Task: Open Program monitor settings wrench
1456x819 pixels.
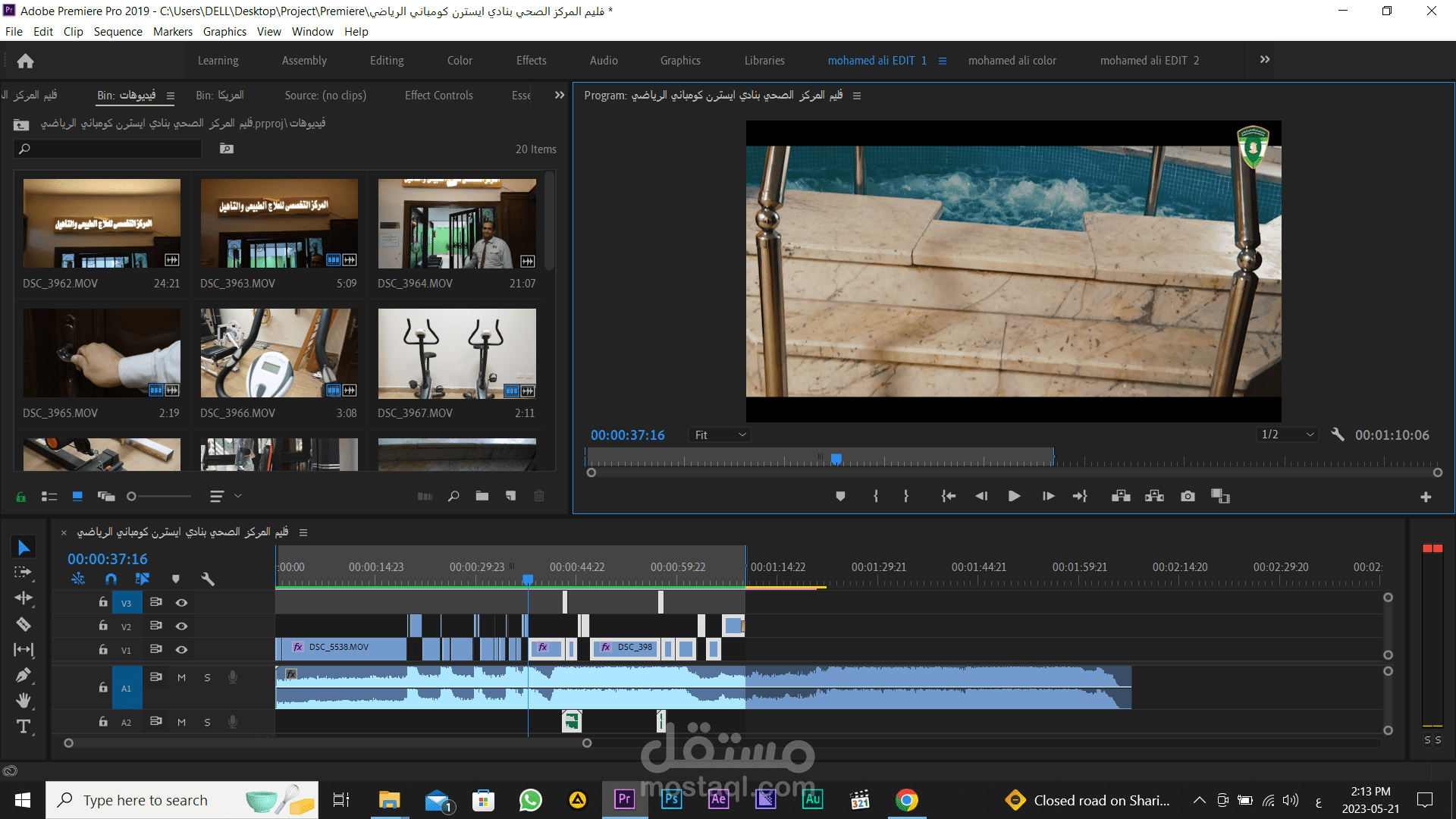Action: click(x=1338, y=435)
